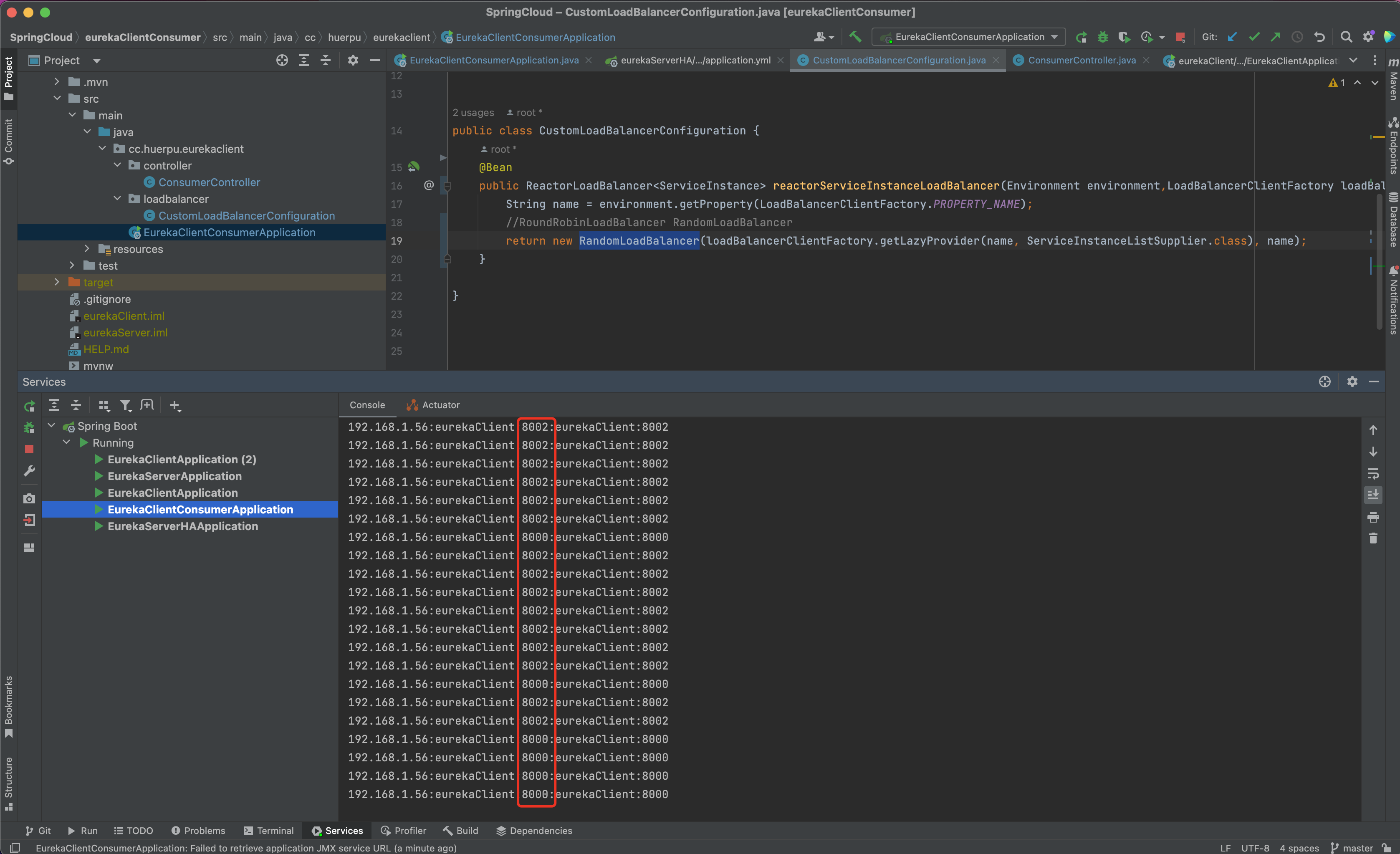
Task: Clear console trash icon
Action: pos(1373,538)
